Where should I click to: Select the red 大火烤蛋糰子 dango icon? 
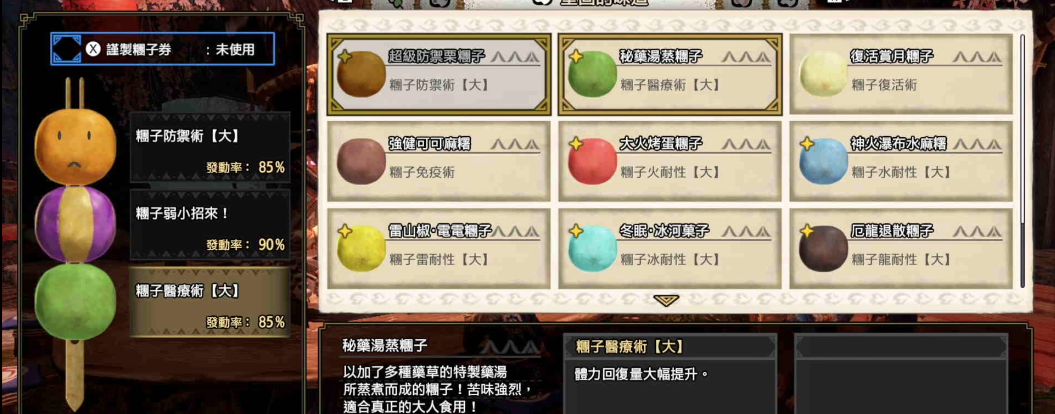point(592,162)
